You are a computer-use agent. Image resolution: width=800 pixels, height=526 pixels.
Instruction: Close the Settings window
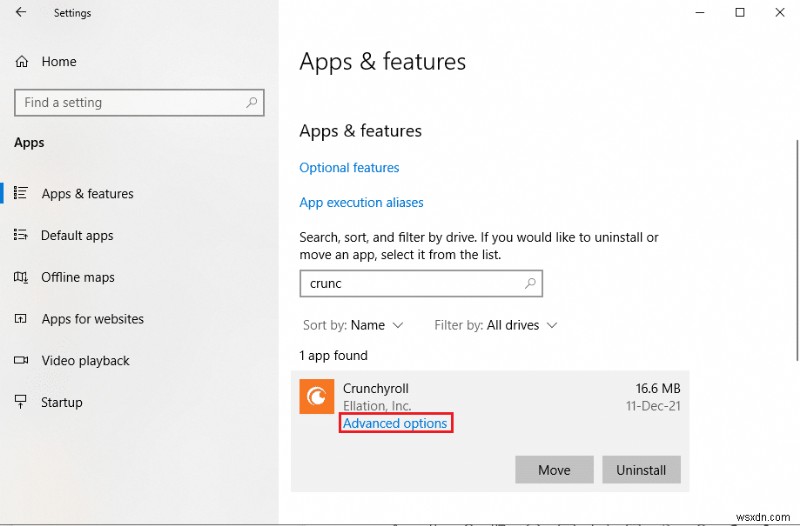[780, 12]
